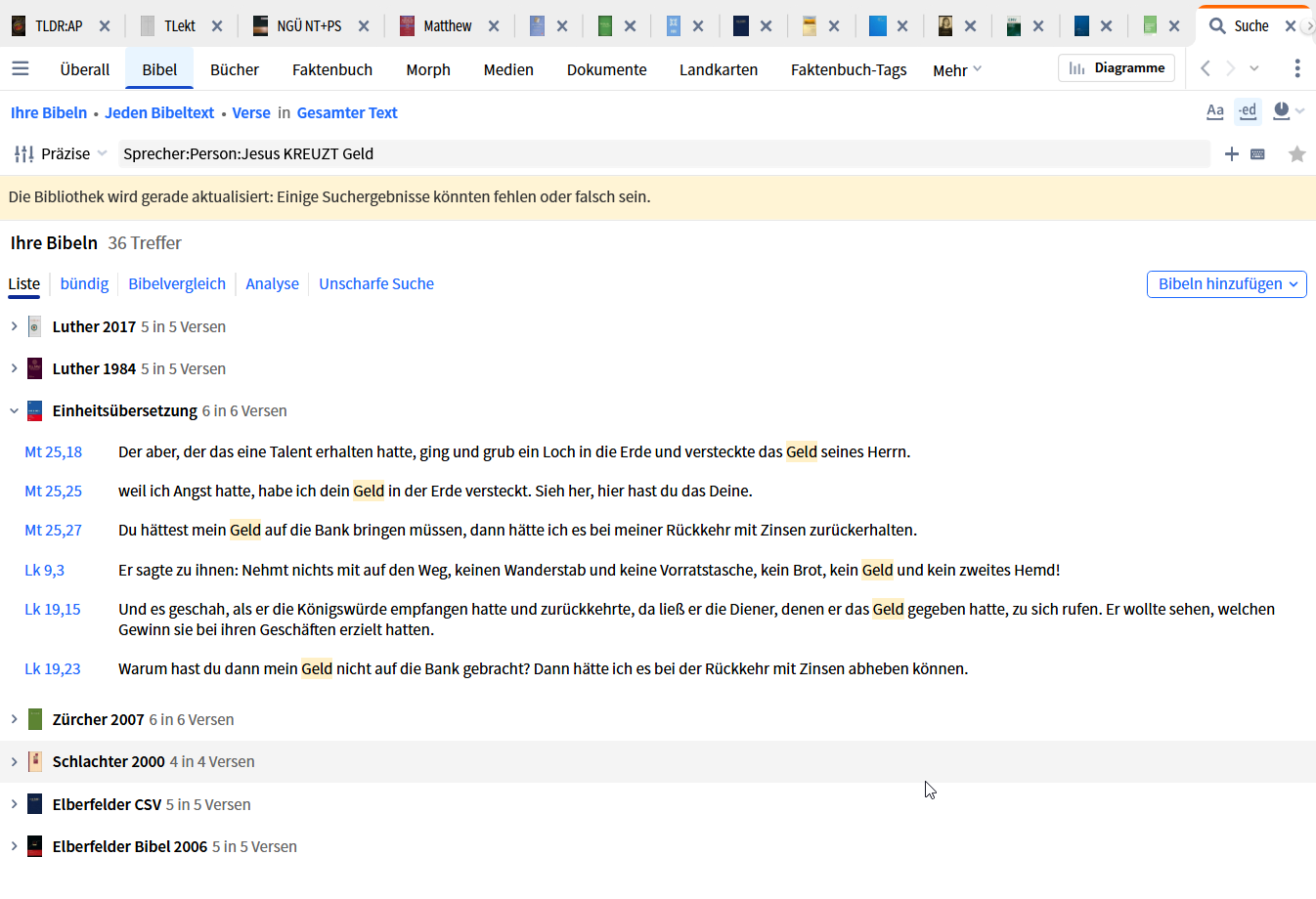Open the Mt 25,25 verse link

click(54, 491)
